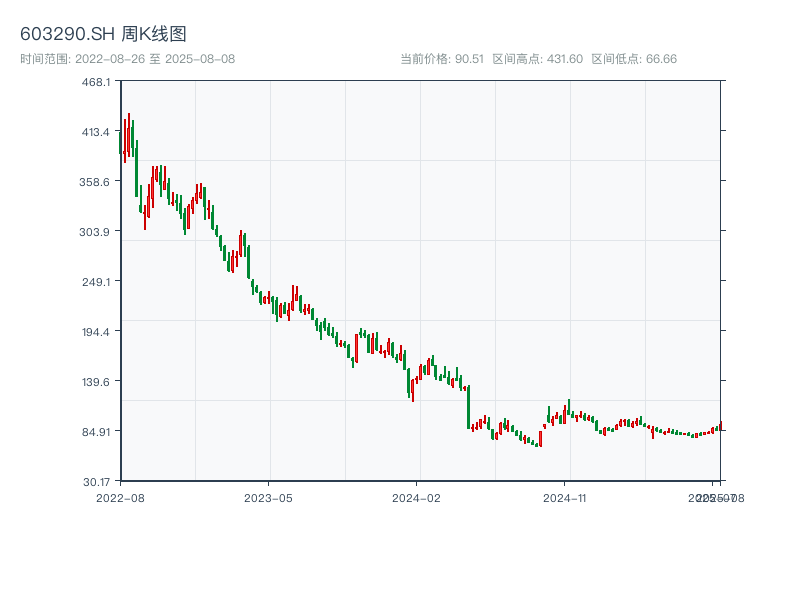Viewport: 800px width, 600px height.
Task: Click the tall green candle dropping below 139.6
Action: pyautogui.click(x=468, y=407)
